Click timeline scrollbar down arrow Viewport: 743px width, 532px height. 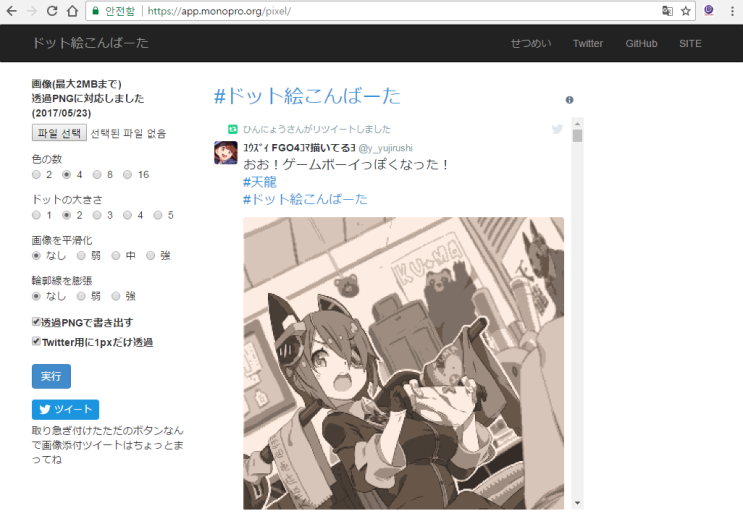pos(577,503)
